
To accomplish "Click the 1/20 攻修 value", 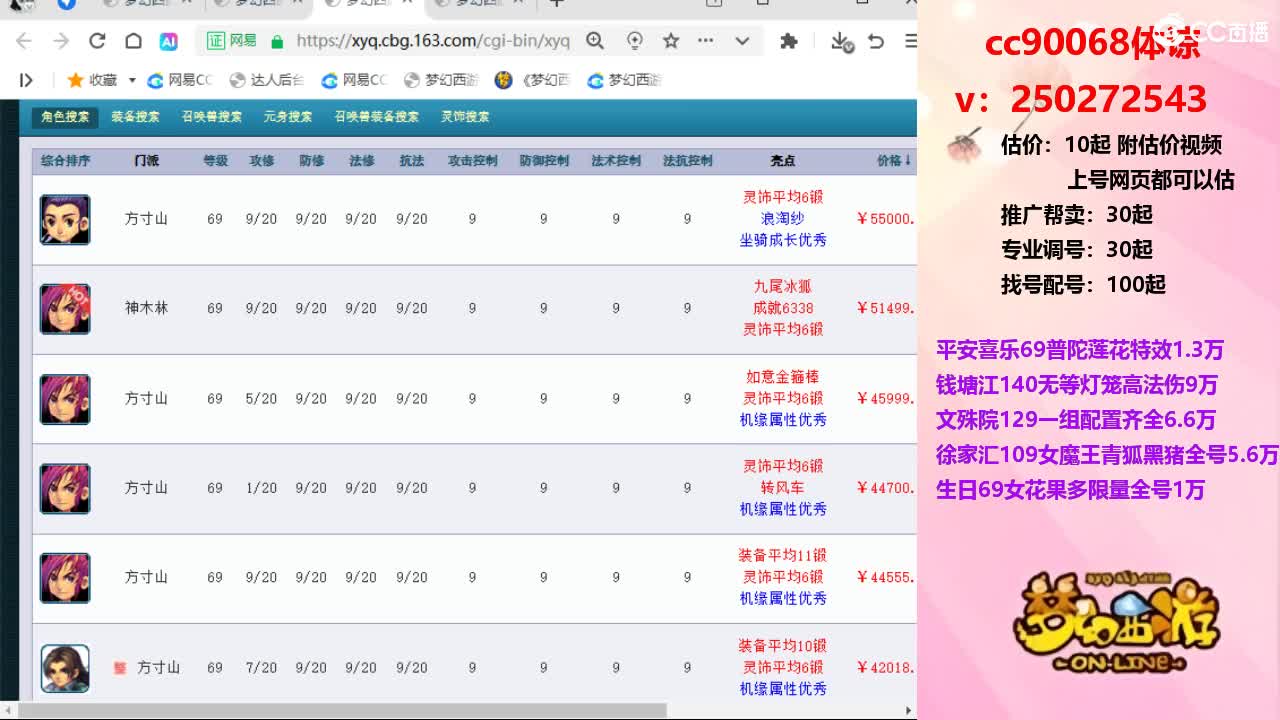I will click(261, 488).
